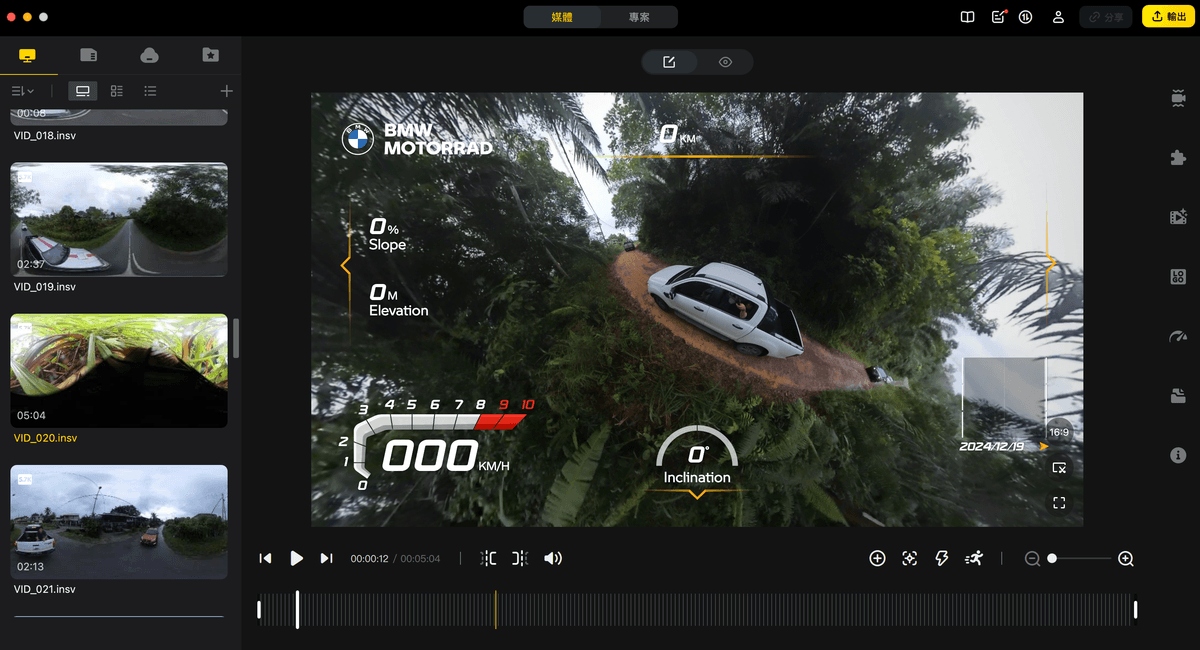Zoom in the timeline
This screenshot has width=1200, height=650.
pyautogui.click(x=1126, y=559)
